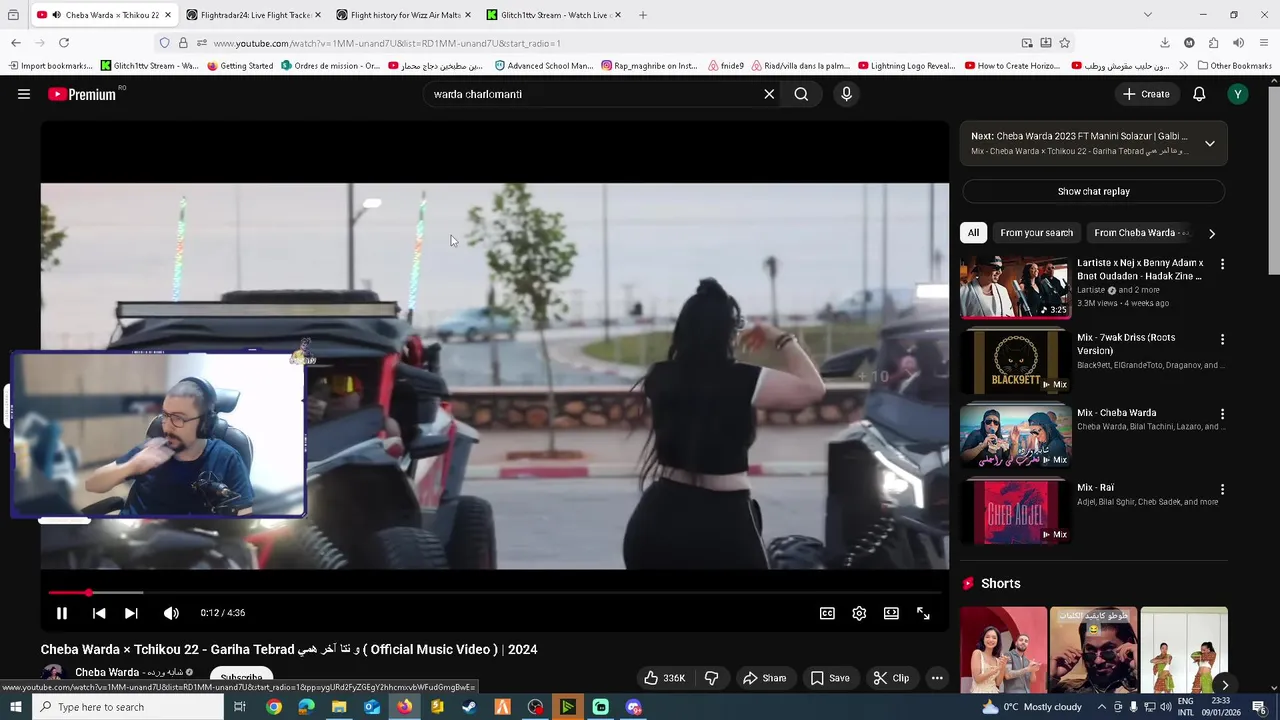Reload the page
This screenshot has width=1280, height=720.
pyautogui.click(x=64, y=43)
